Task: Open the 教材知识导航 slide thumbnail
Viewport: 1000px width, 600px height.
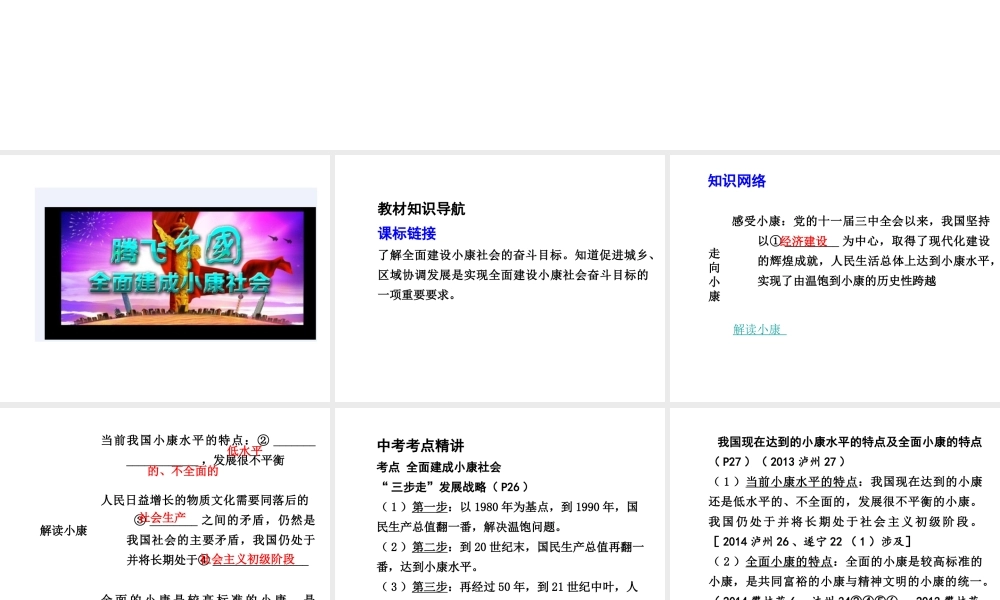Action: pyautogui.click(x=499, y=278)
